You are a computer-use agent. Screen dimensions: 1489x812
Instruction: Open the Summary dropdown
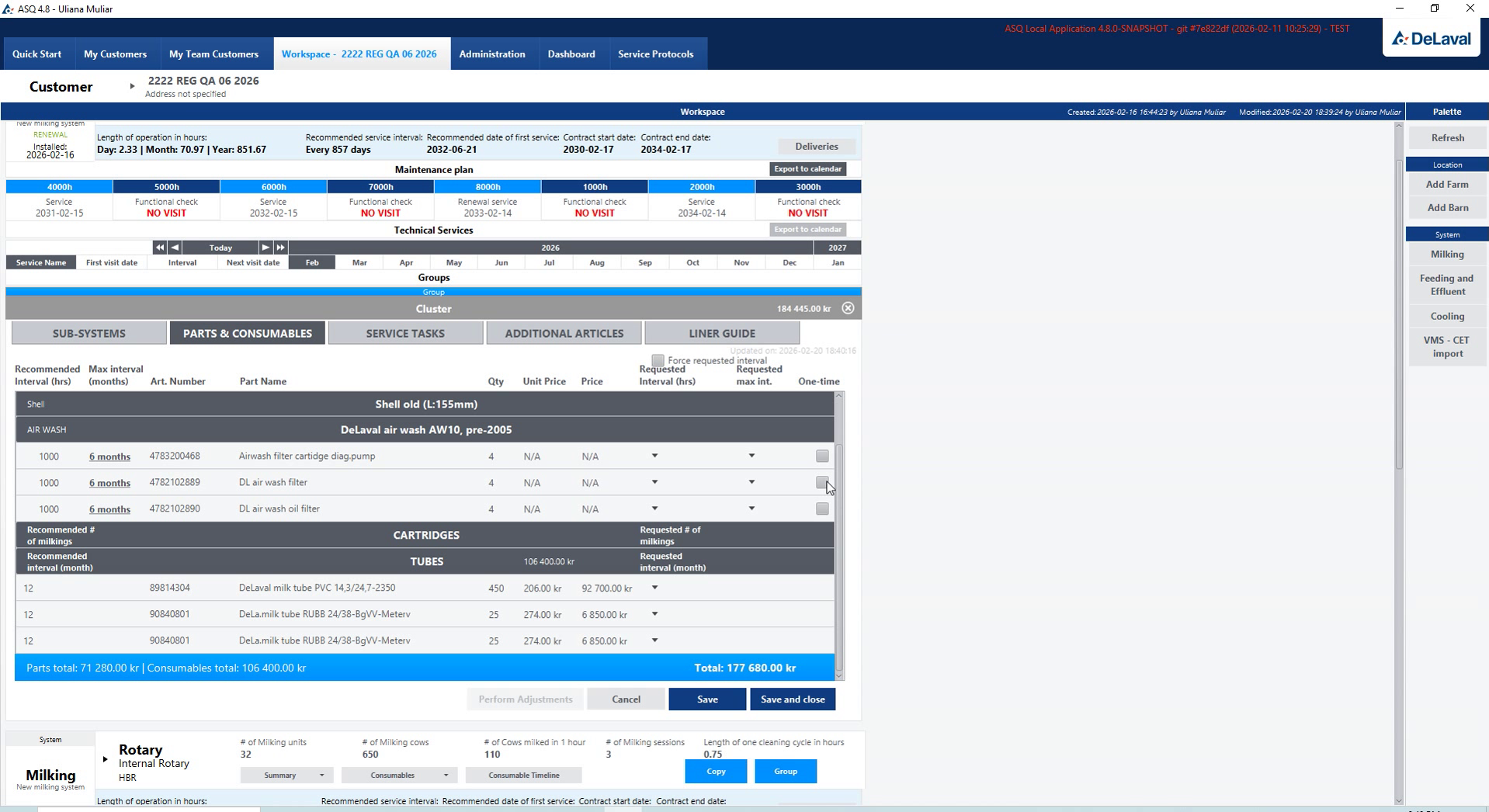[286, 776]
